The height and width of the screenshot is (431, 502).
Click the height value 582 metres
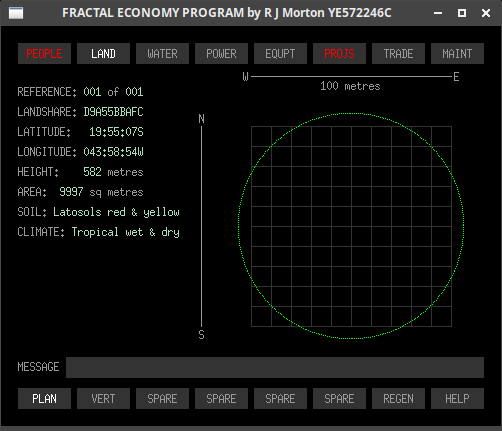tap(113, 172)
